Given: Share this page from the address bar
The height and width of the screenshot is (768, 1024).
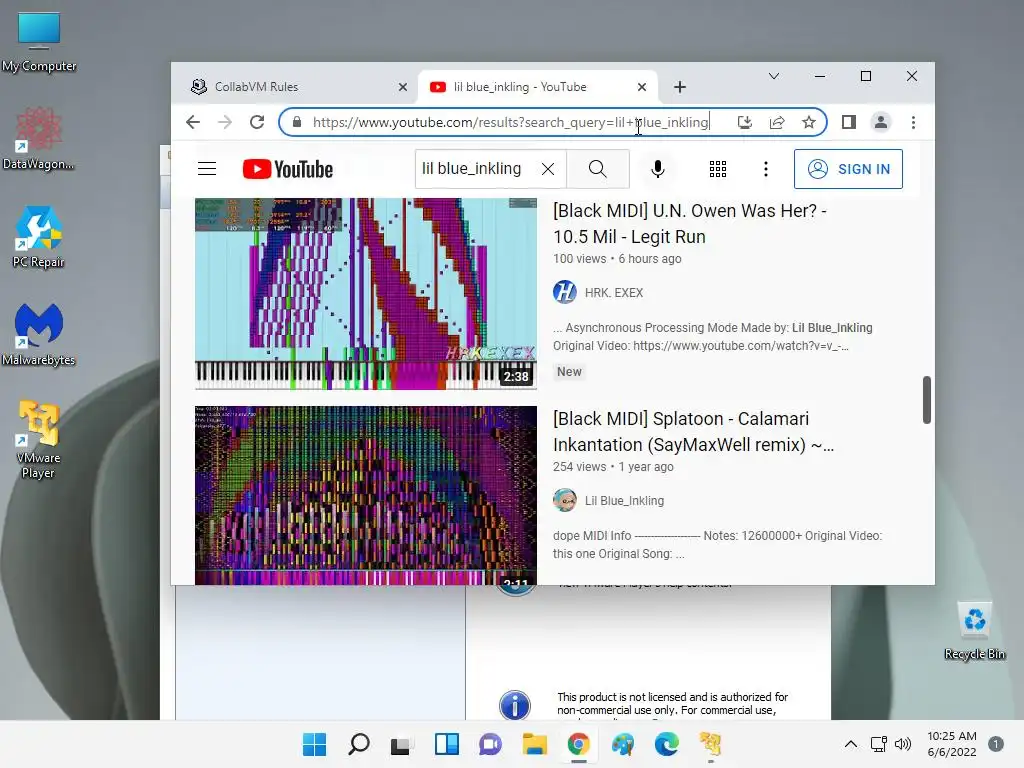Looking at the screenshot, I should click(x=776, y=122).
